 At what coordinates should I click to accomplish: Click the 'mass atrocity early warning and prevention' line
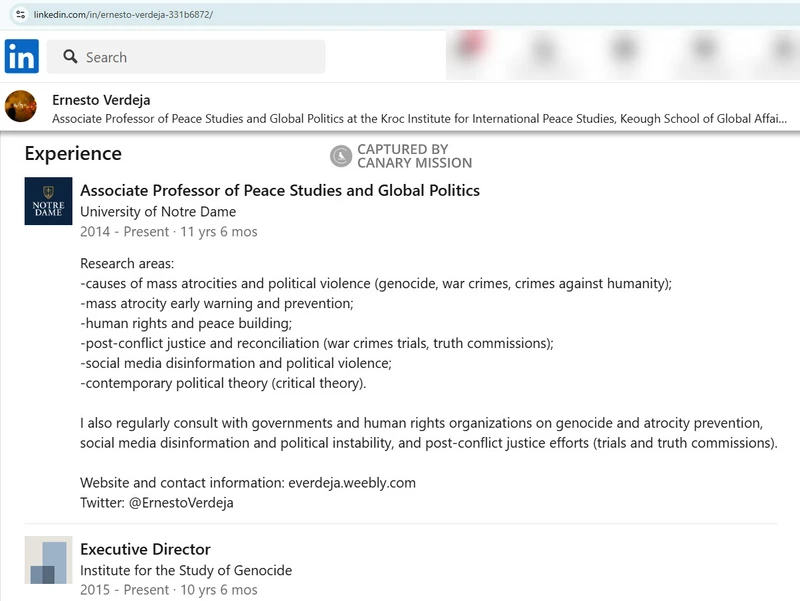click(217, 304)
